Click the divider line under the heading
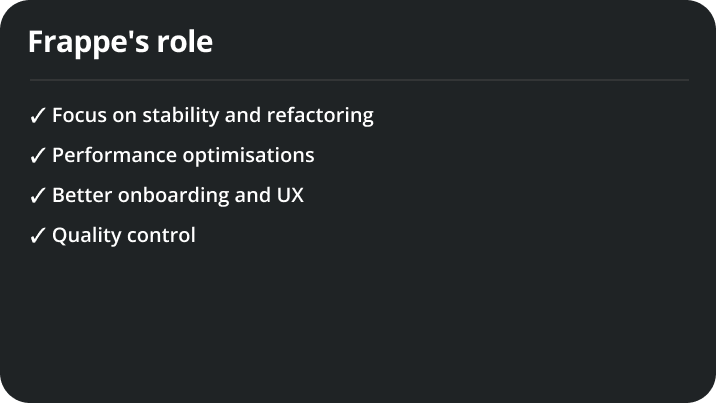Viewport: 716px width, 403px height. [359, 79]
